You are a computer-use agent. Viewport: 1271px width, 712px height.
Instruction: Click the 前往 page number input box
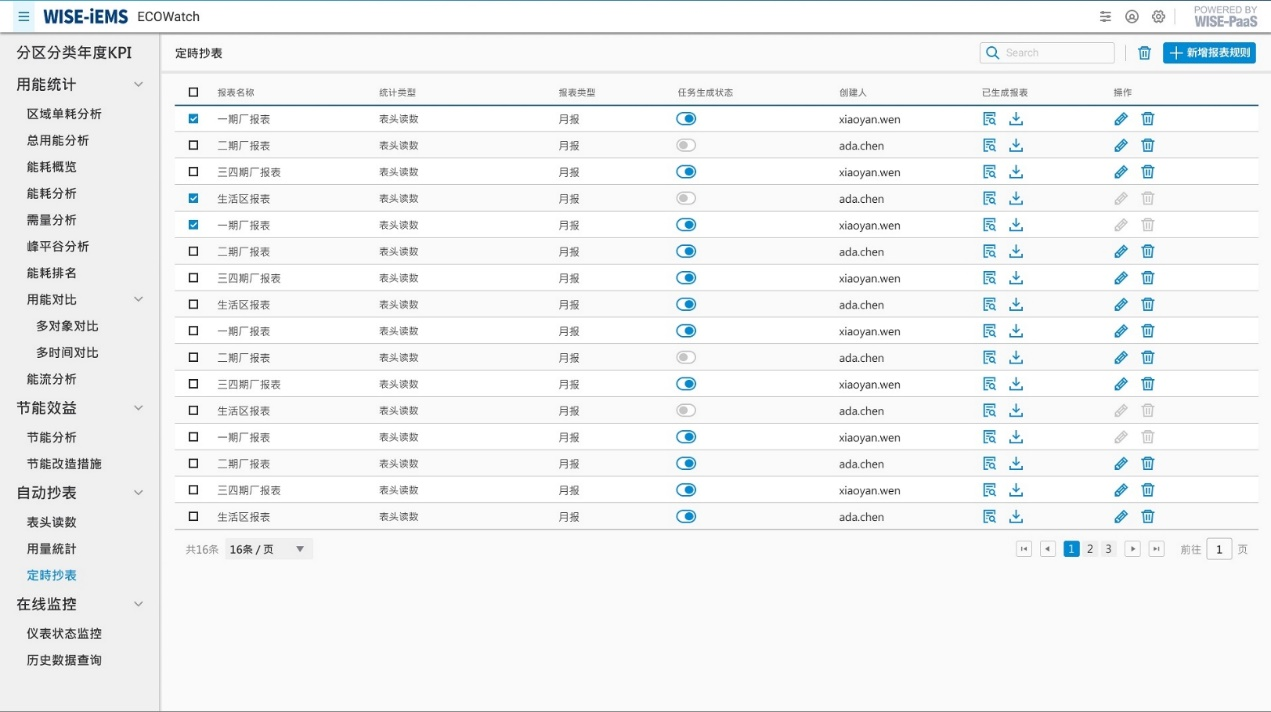1219,549
